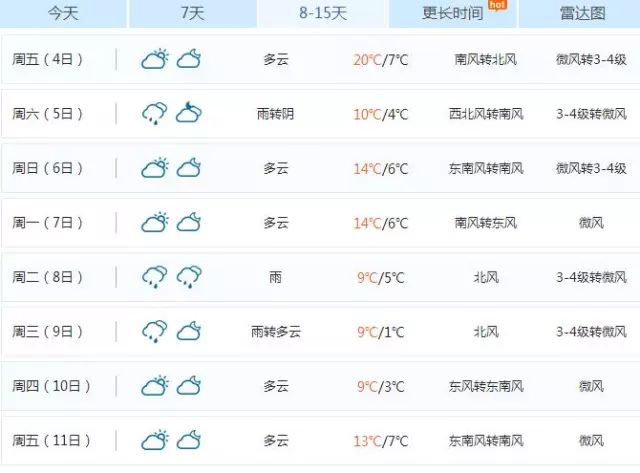Screen dimensions: 640x473
Task: Click night overcast icon for 周六 5日
Action: point(189,113)
